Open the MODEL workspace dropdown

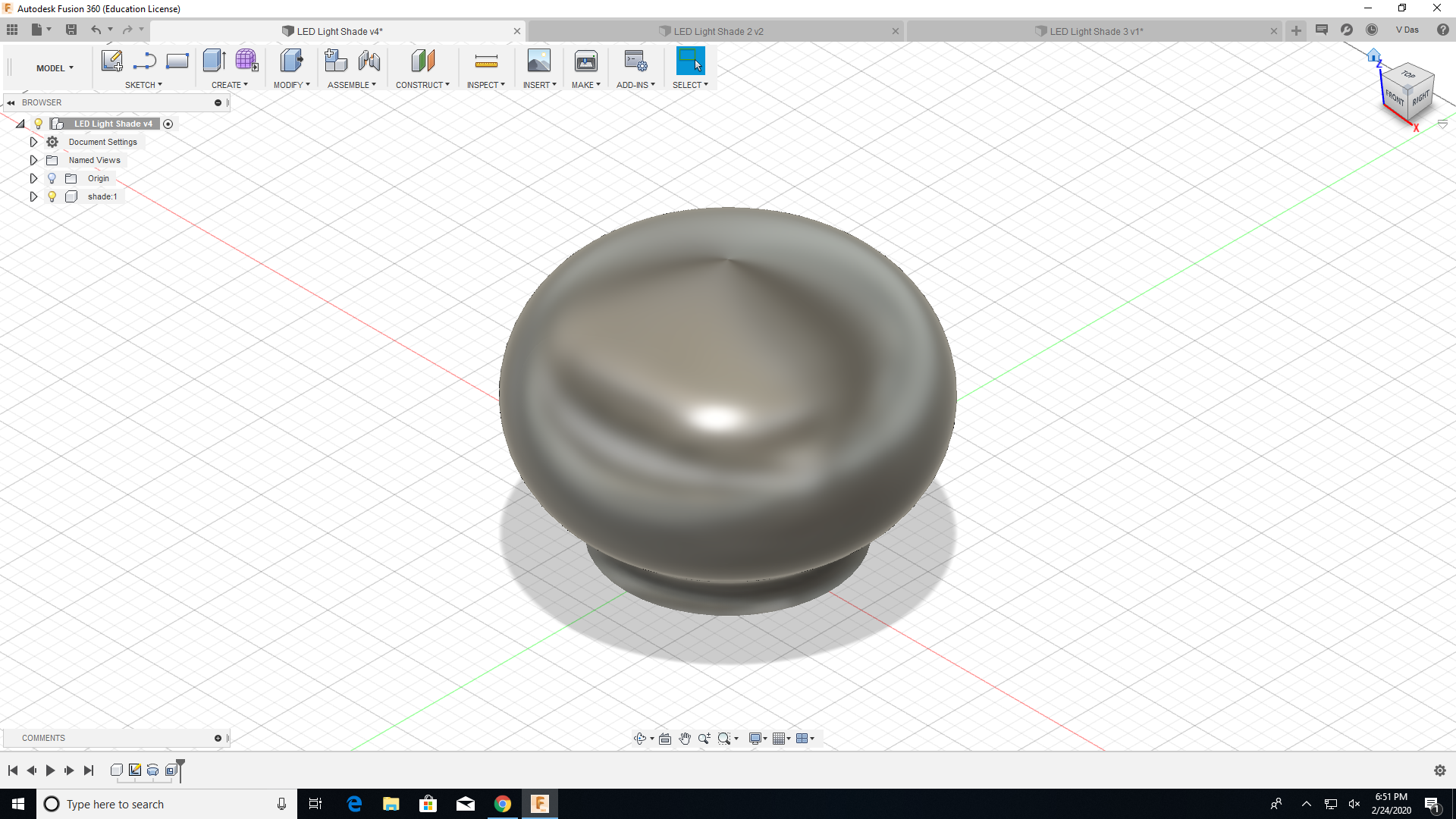[55, 68]
